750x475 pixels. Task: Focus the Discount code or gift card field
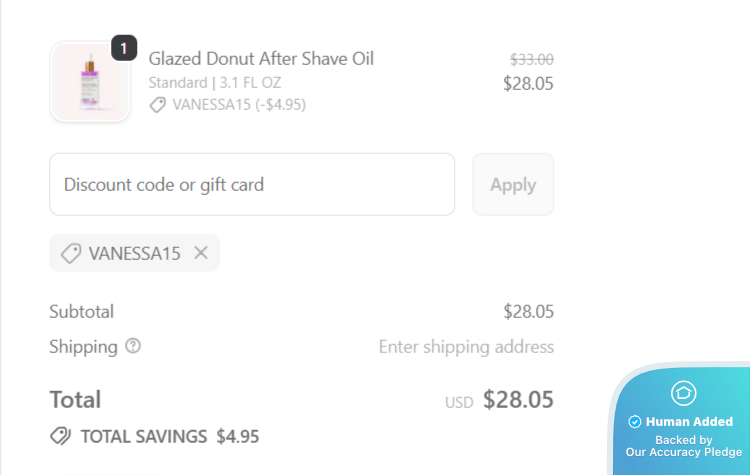[252, 184]
